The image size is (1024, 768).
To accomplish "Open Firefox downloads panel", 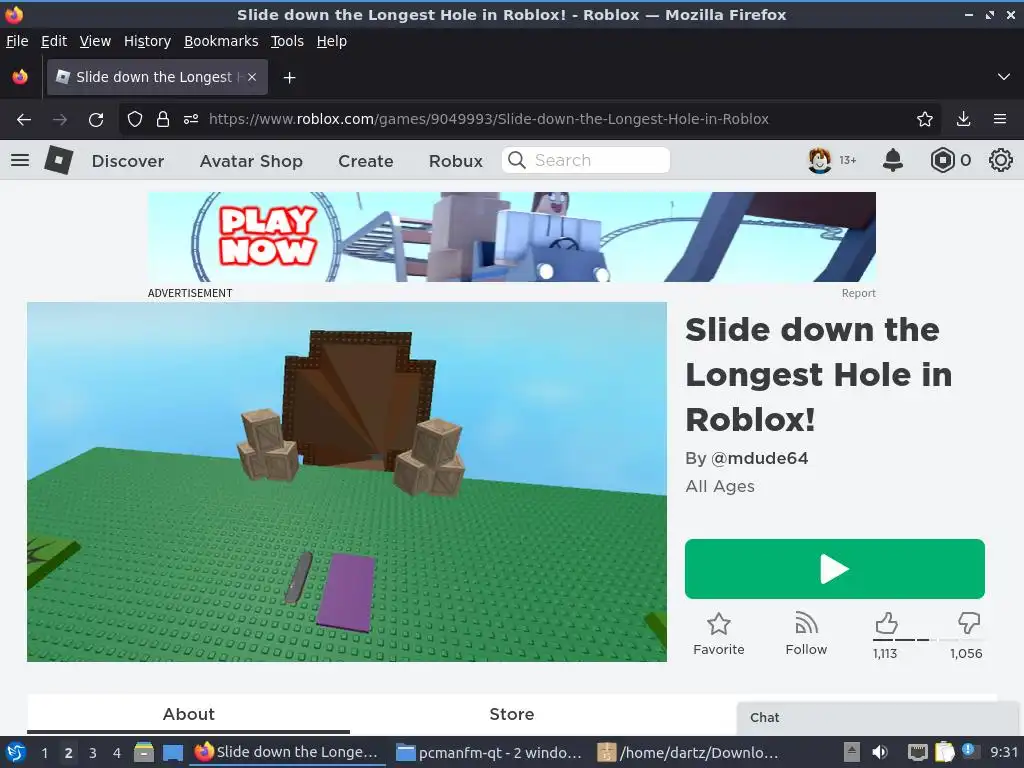I will point(963,119).
